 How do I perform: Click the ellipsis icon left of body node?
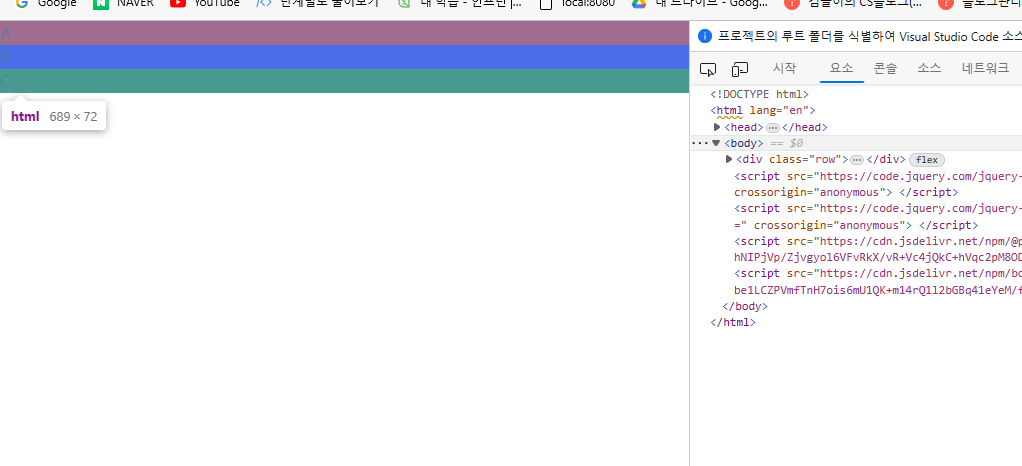click(x=699, y=143)
